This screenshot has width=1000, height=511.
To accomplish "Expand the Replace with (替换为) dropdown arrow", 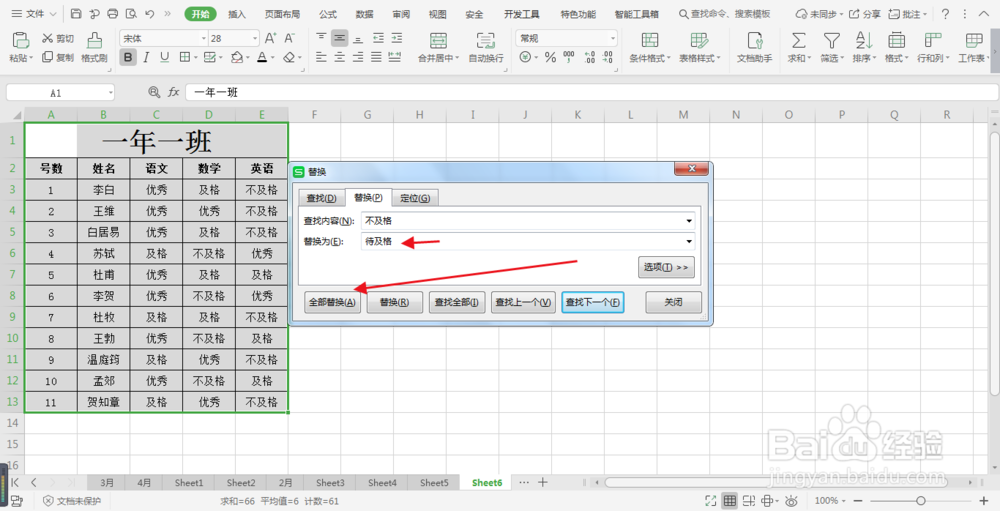I will pos(689,242).
